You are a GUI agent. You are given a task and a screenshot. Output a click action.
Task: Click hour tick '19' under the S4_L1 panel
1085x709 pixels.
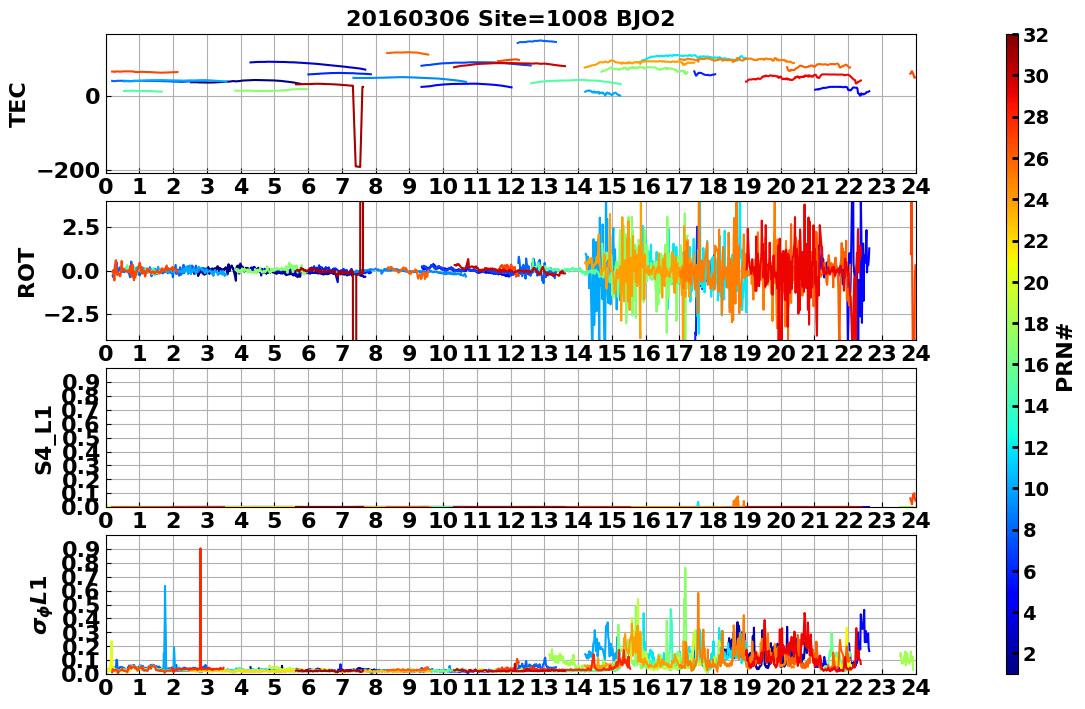coord(747,520)
